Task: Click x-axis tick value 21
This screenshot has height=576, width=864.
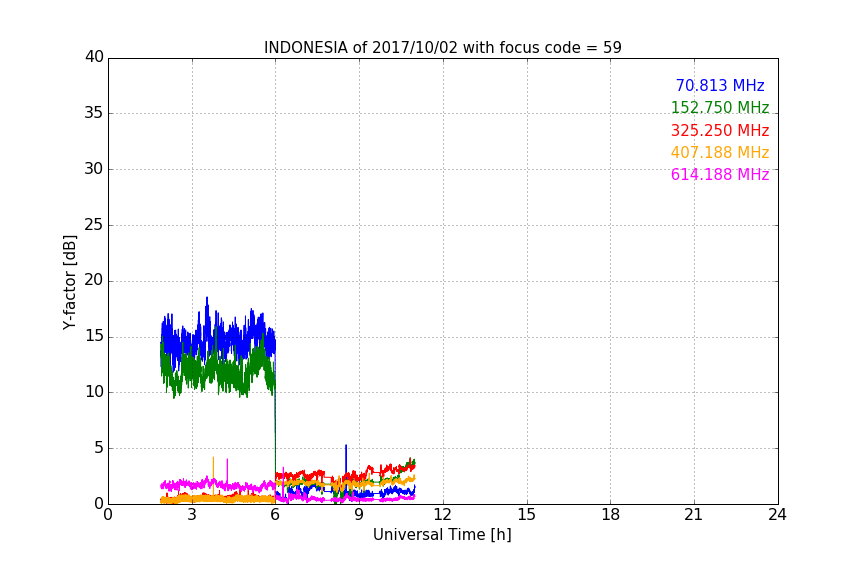Action: tap(694, 515)
